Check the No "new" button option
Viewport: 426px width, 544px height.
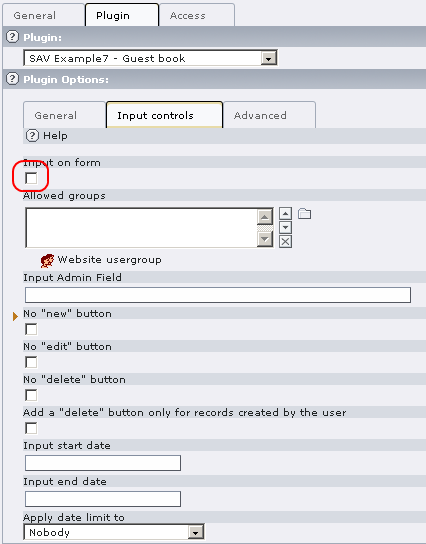tap(31, 329)
